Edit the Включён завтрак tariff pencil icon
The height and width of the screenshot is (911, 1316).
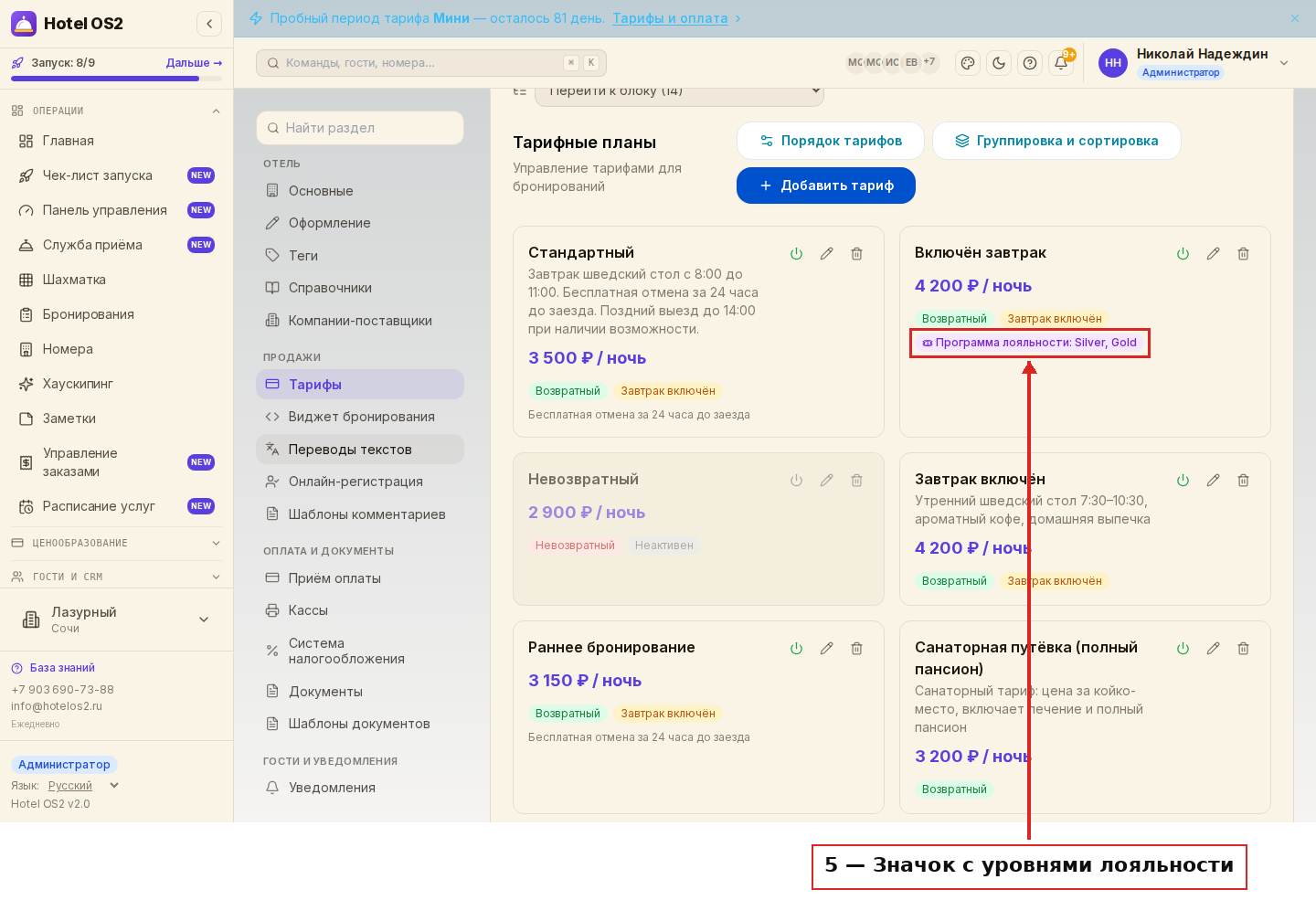point(1213,254)
